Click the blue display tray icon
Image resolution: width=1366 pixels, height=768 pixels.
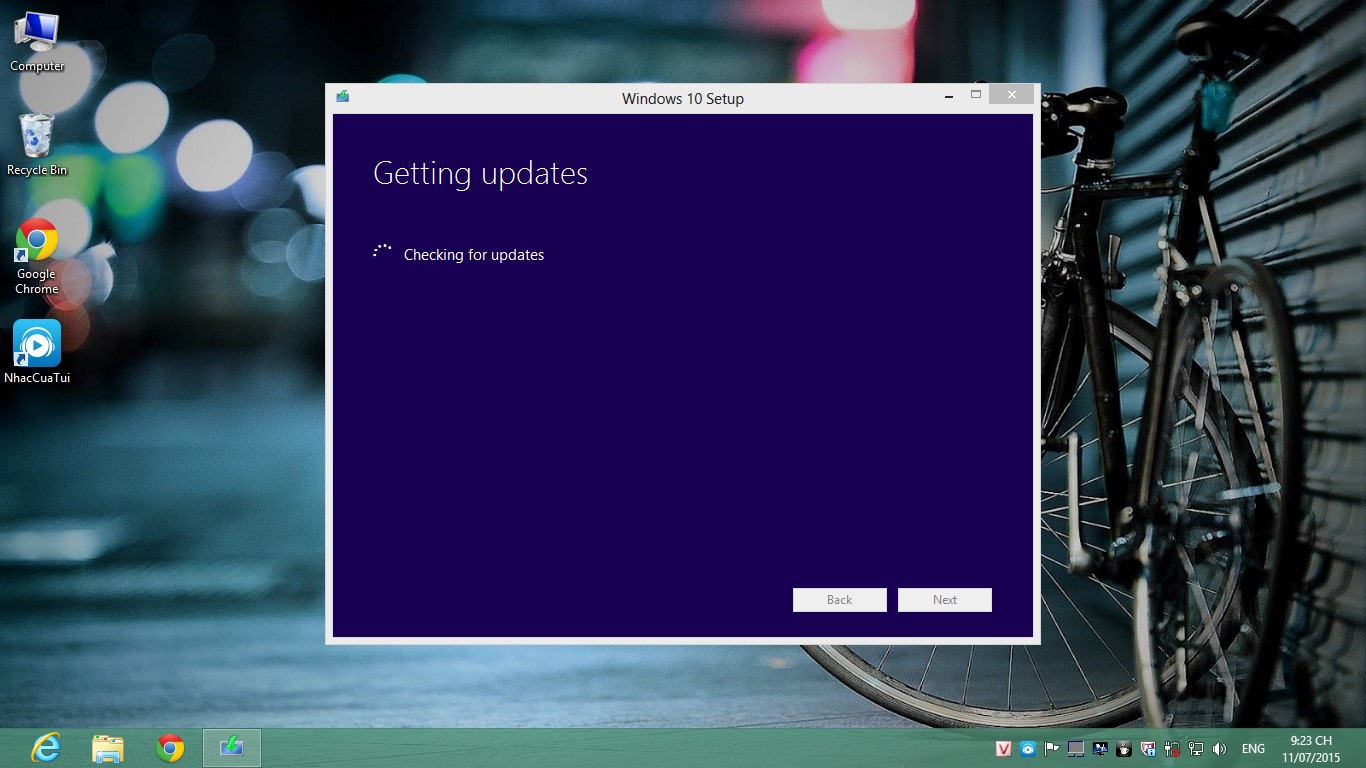pyautogui.click(x=1100, y=748)
